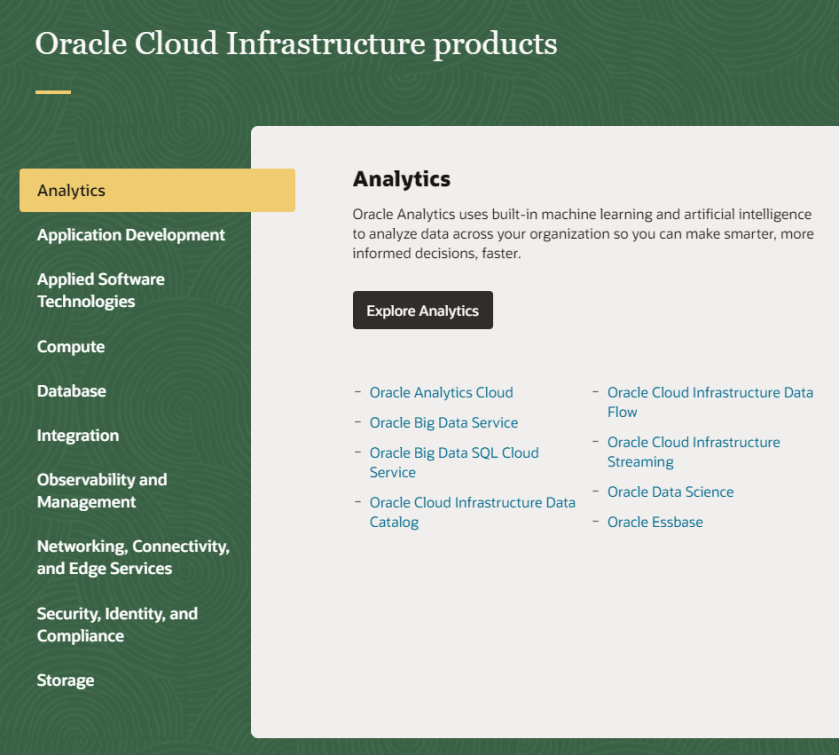Switch to Application Development tab
The width and height of the screenshot is (839, 755).
(131, 235)
